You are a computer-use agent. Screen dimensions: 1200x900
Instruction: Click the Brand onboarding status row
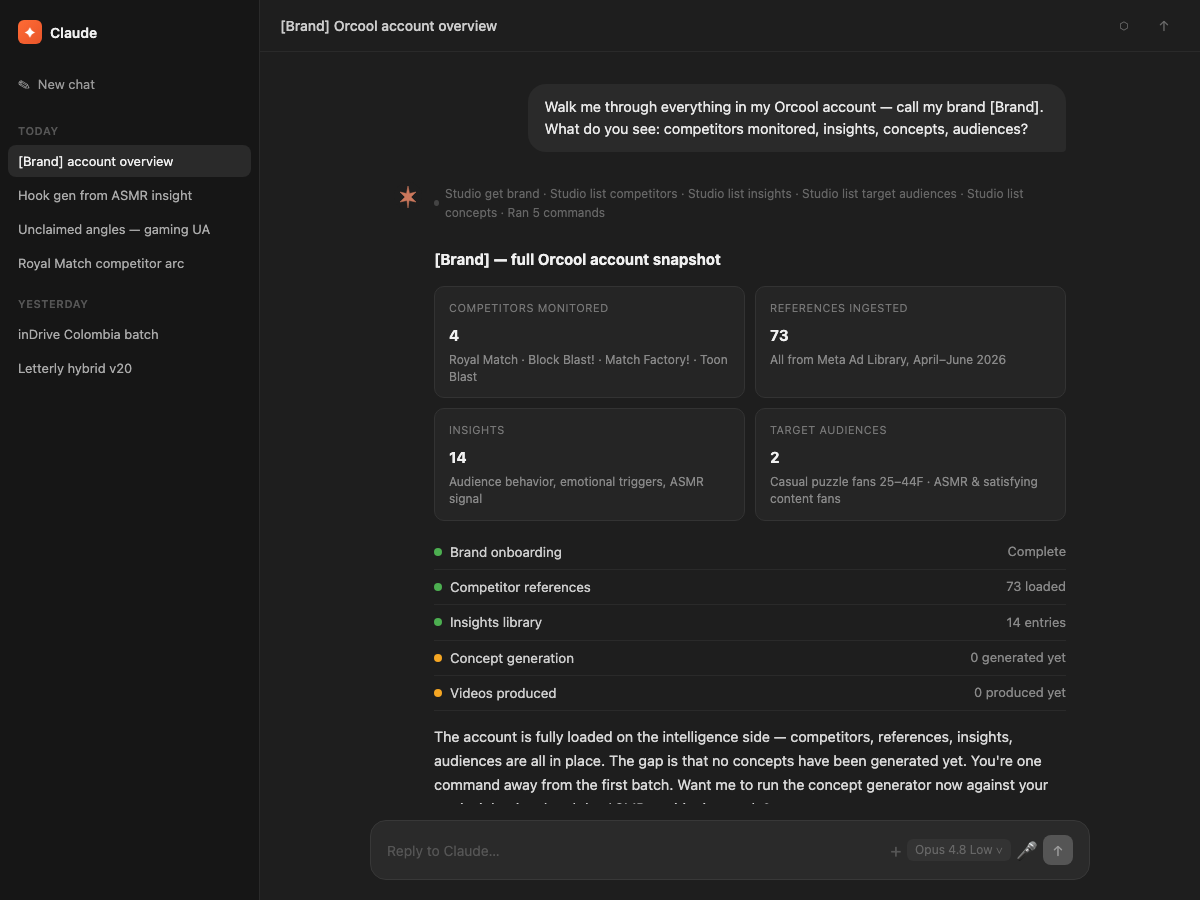(x=750, y=552)
